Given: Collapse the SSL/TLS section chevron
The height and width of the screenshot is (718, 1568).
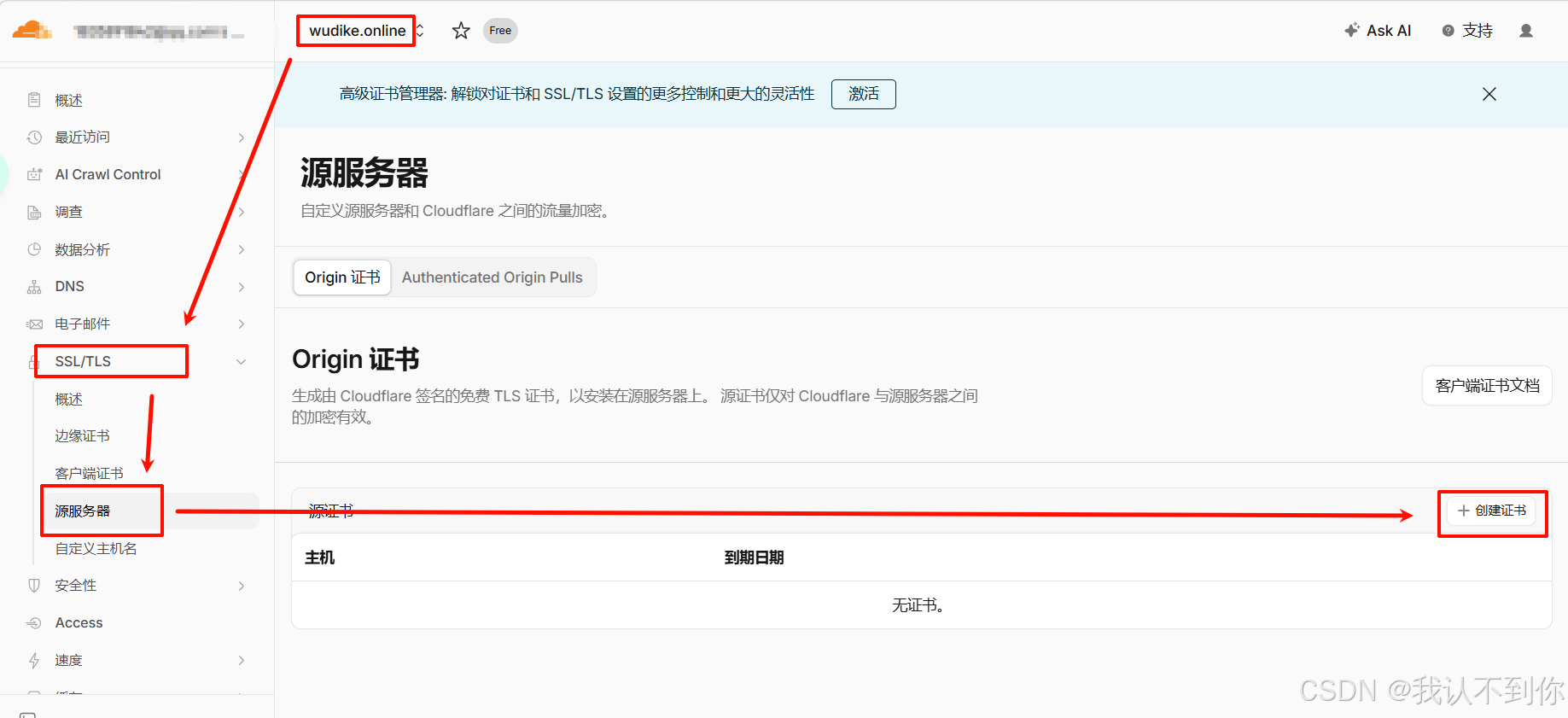Looking at the screenshot, I should [x=242, y=362].
